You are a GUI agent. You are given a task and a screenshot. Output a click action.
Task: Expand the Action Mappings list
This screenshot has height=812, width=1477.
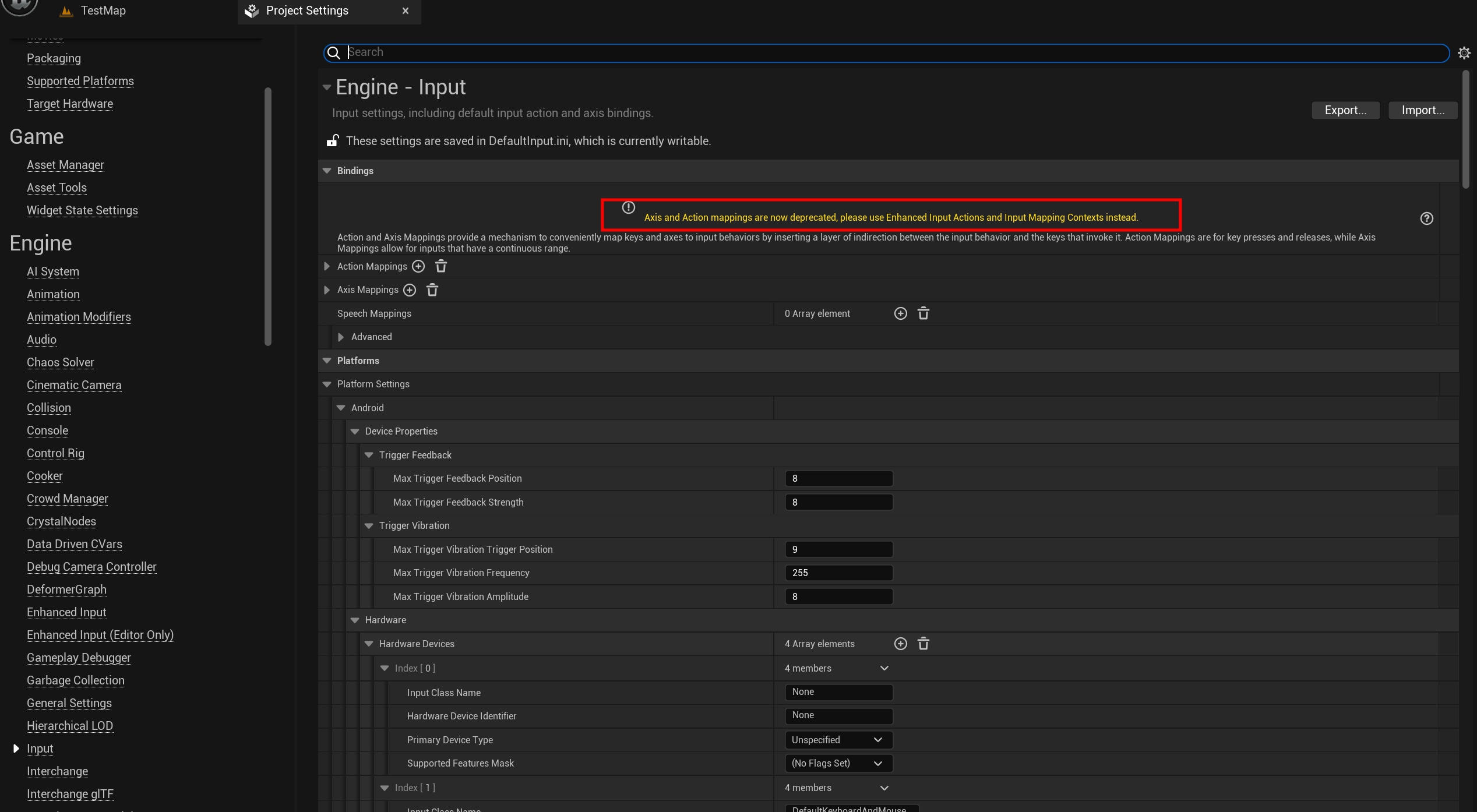[327, 266]
